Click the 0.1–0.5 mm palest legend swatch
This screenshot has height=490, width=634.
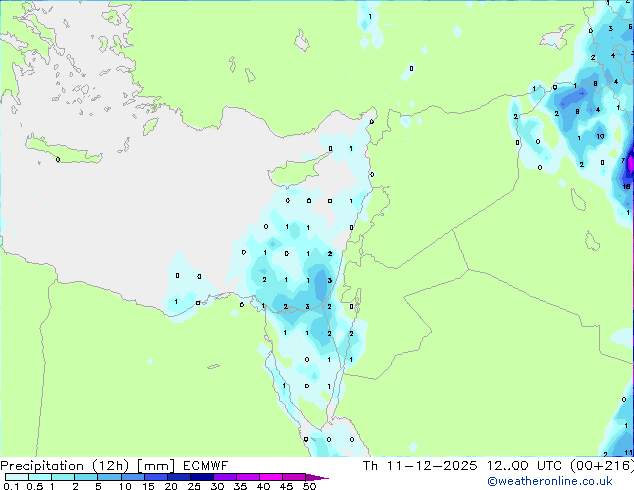click(17, 477)
